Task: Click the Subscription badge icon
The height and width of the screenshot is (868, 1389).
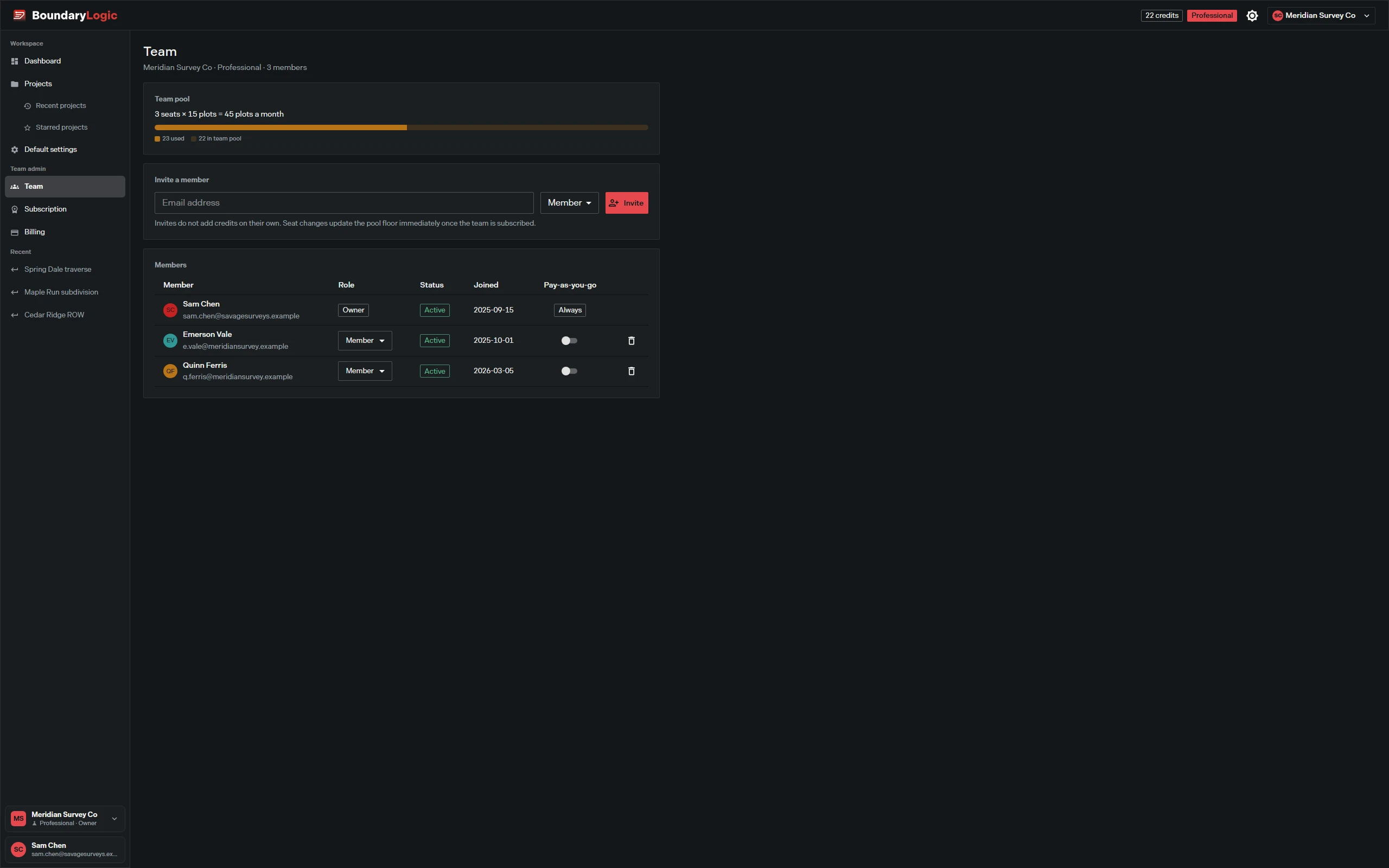Action: click(x=15, y=209)
